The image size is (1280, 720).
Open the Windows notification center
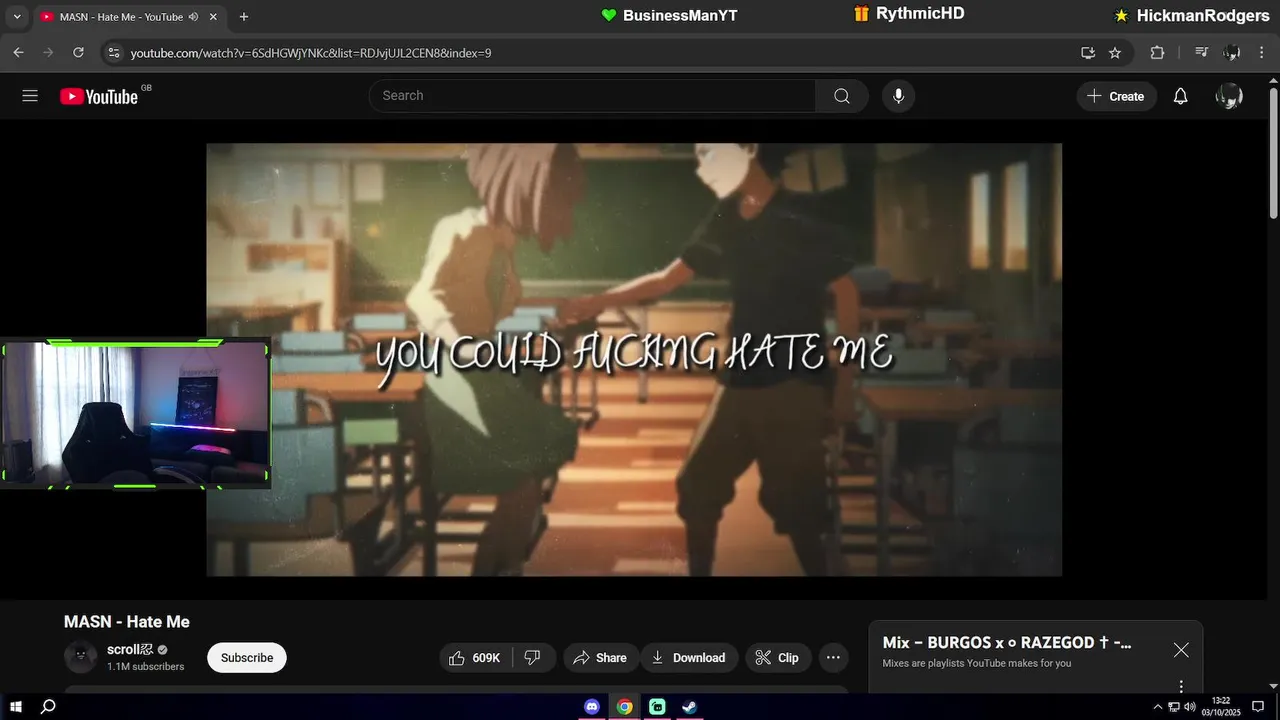click(1258, 707)
